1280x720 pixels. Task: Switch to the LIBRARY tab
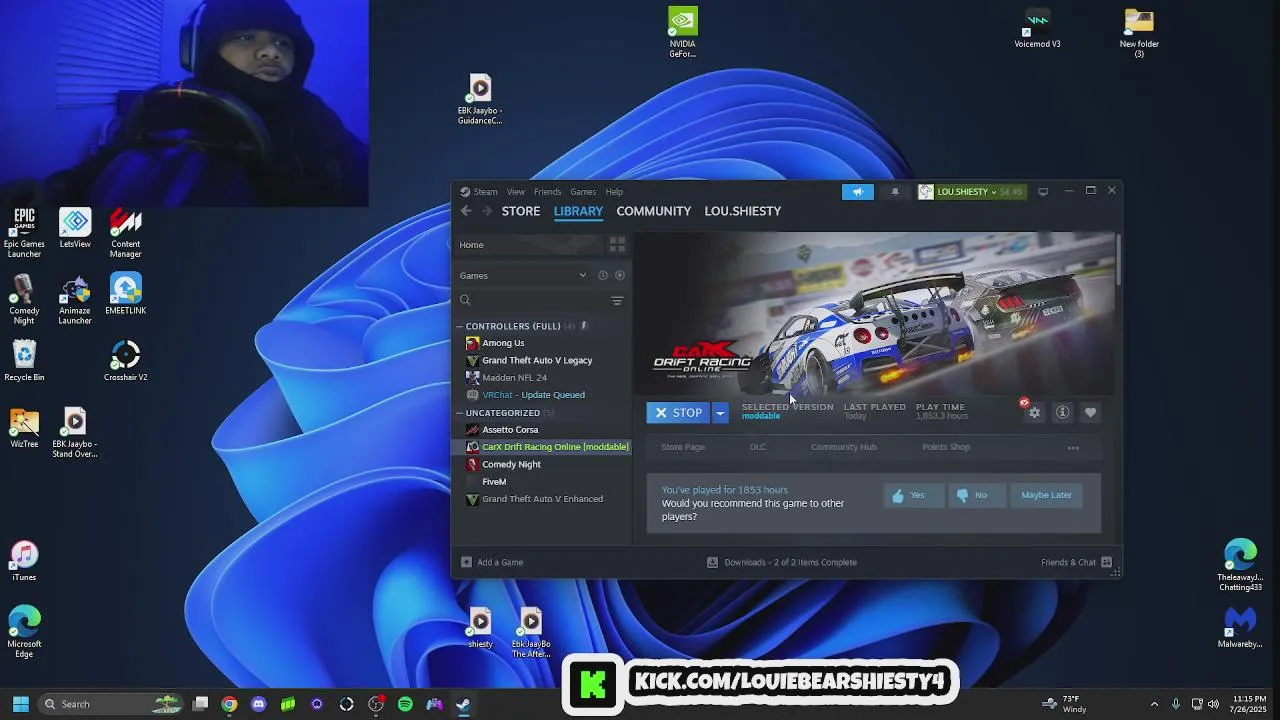pyautogui.click(x=578, y=211)
